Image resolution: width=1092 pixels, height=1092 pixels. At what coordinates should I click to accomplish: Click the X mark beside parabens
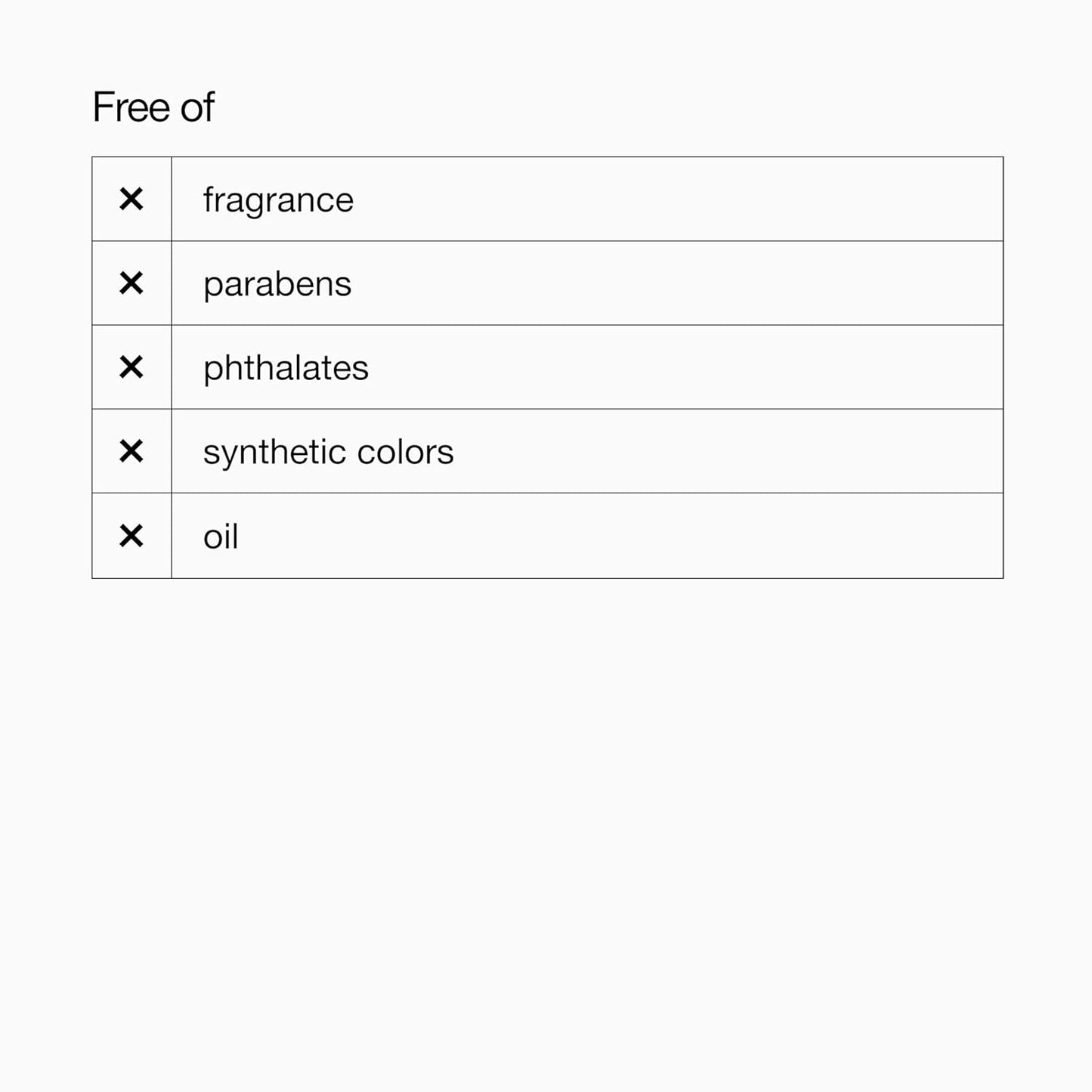tap(131, 283)
